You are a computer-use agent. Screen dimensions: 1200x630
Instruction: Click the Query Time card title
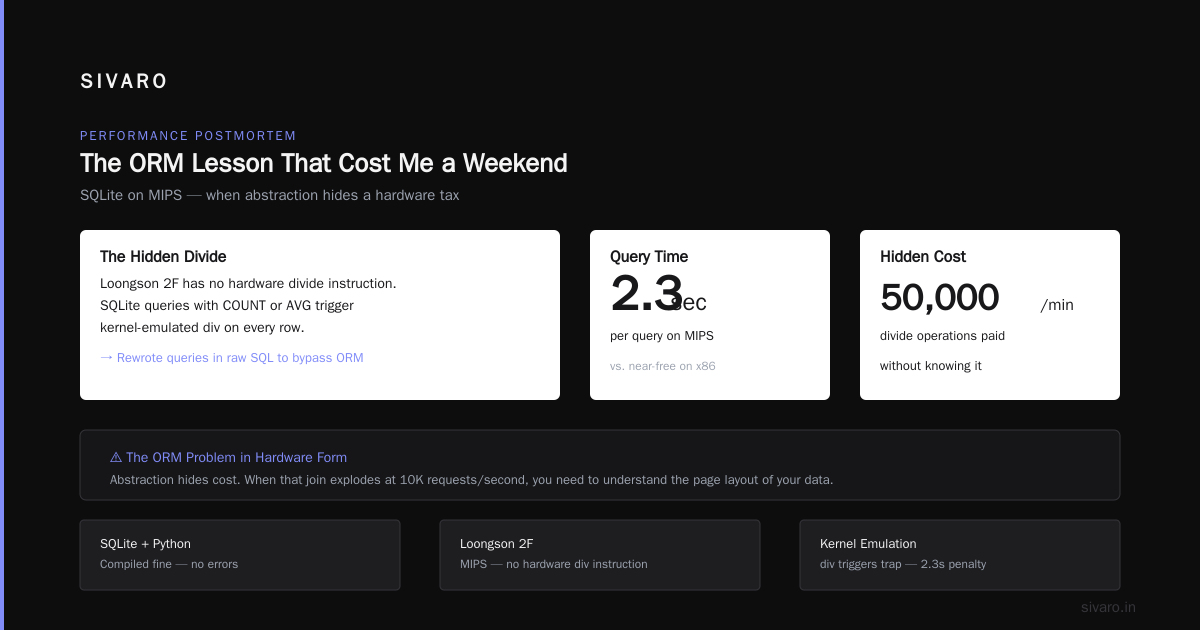tap(649, 257)
